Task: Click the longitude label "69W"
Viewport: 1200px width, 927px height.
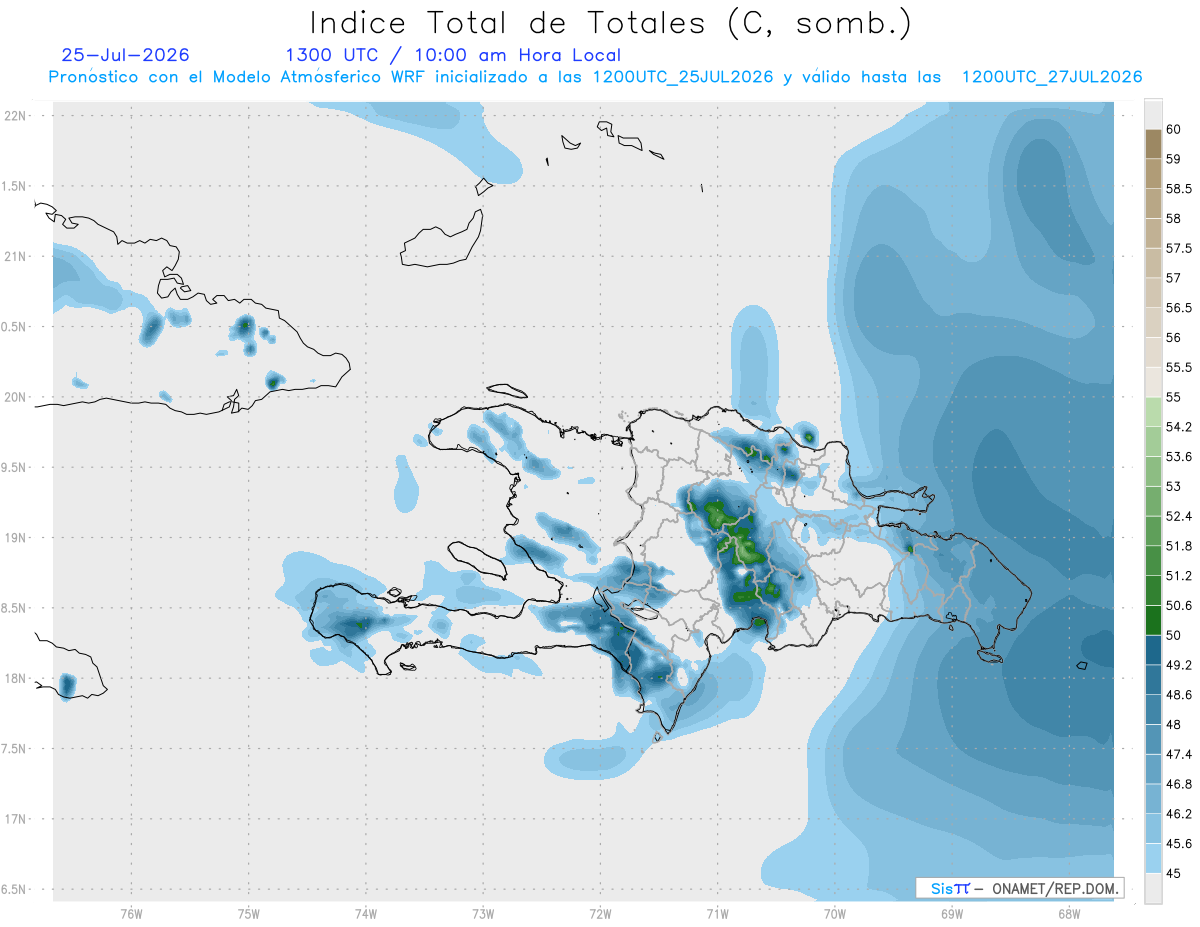Action: 952,914
